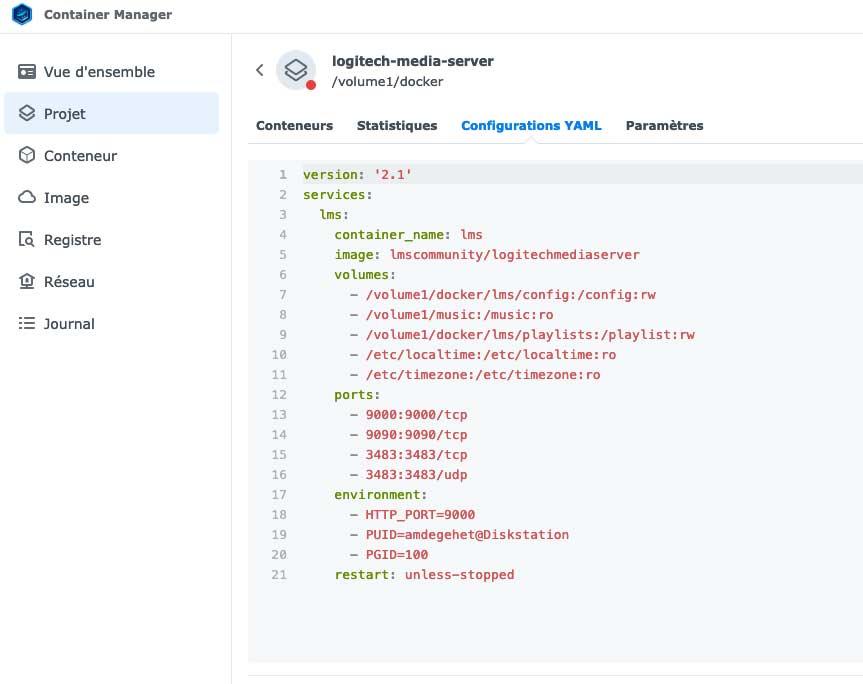Image resolution: width=863 pixels, height=684 pixels.
Task: Open Vue d'ensemble via its sidebar icon
Action: tap(27, 72)
